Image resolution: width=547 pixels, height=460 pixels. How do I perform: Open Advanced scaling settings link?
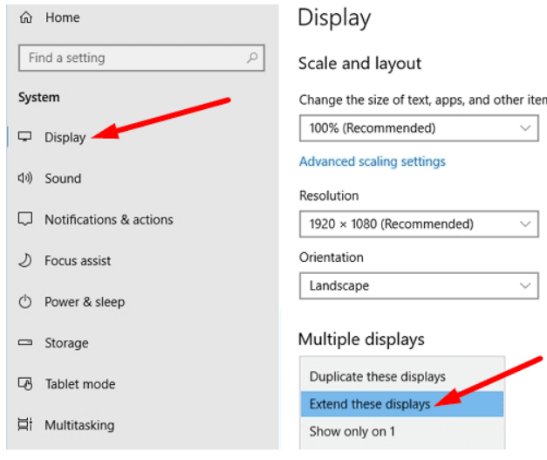click(x=372, y=161)
